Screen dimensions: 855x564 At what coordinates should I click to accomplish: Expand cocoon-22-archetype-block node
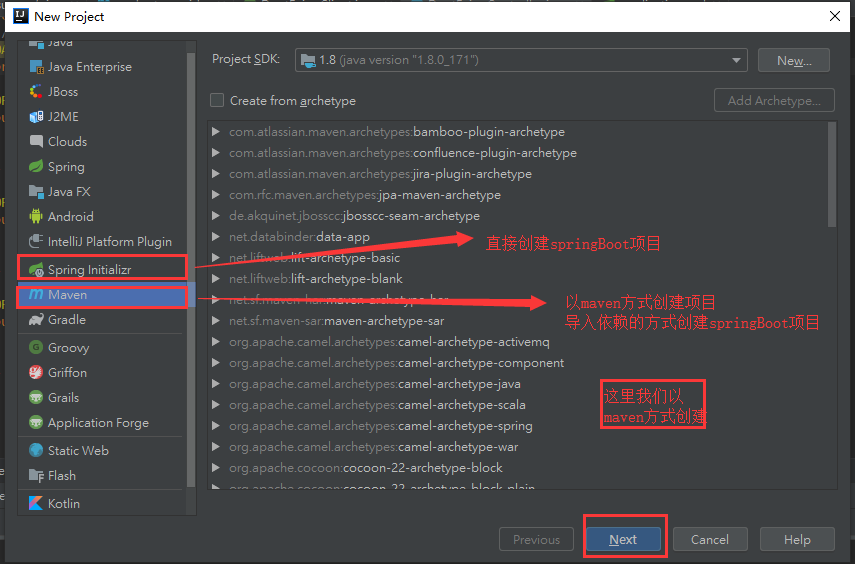pos(216,468)
